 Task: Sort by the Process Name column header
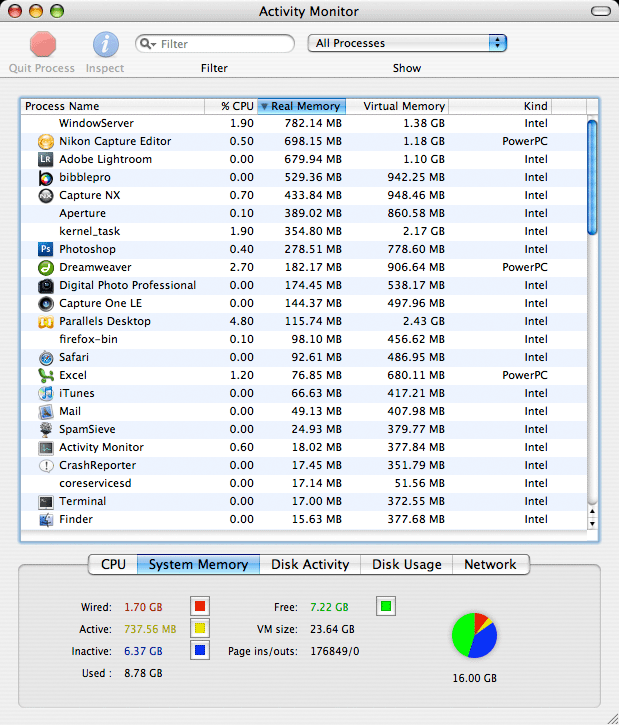(x=113, y=106)
